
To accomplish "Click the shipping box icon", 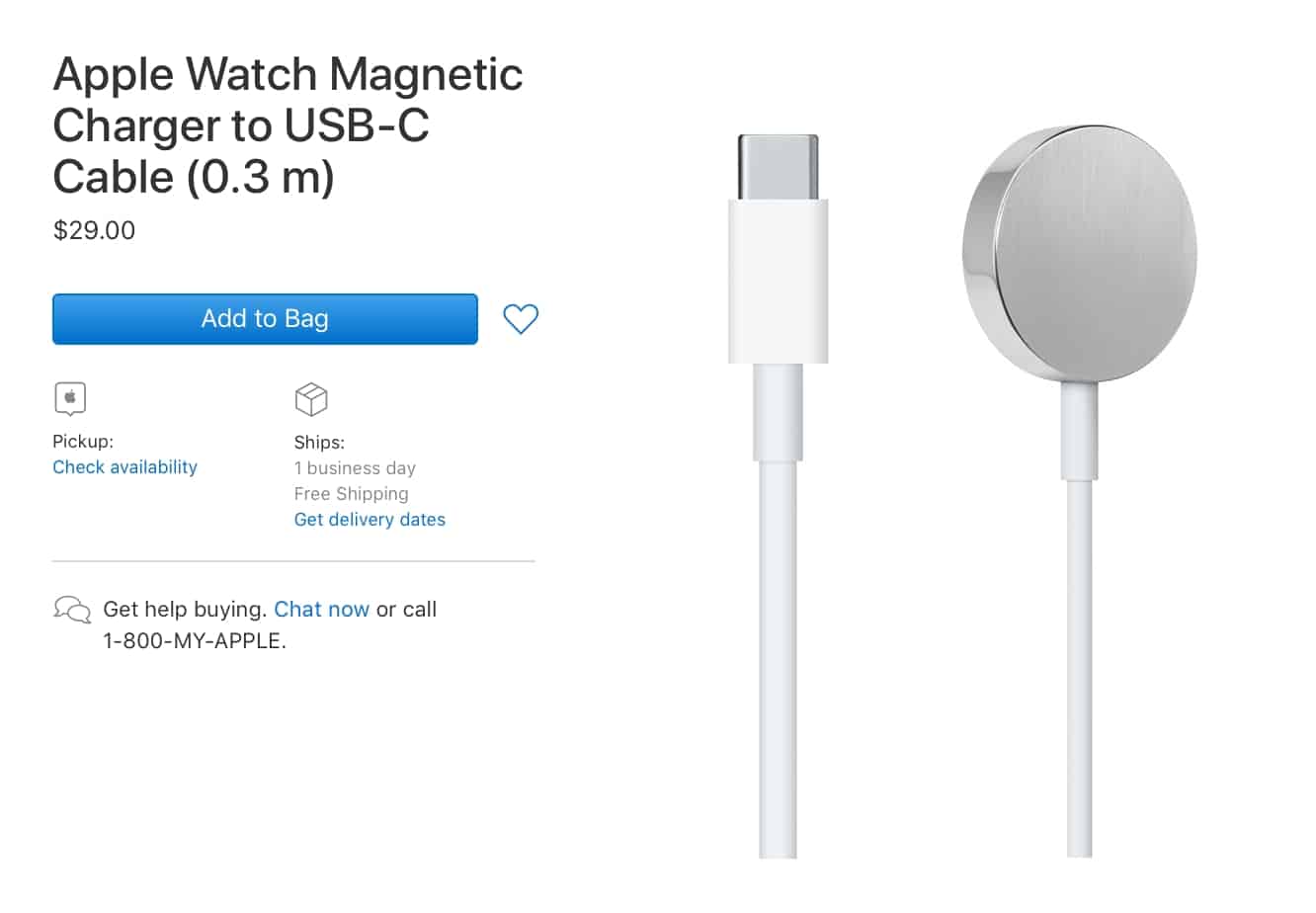I will pyautogui.click(x=311, y=399).
